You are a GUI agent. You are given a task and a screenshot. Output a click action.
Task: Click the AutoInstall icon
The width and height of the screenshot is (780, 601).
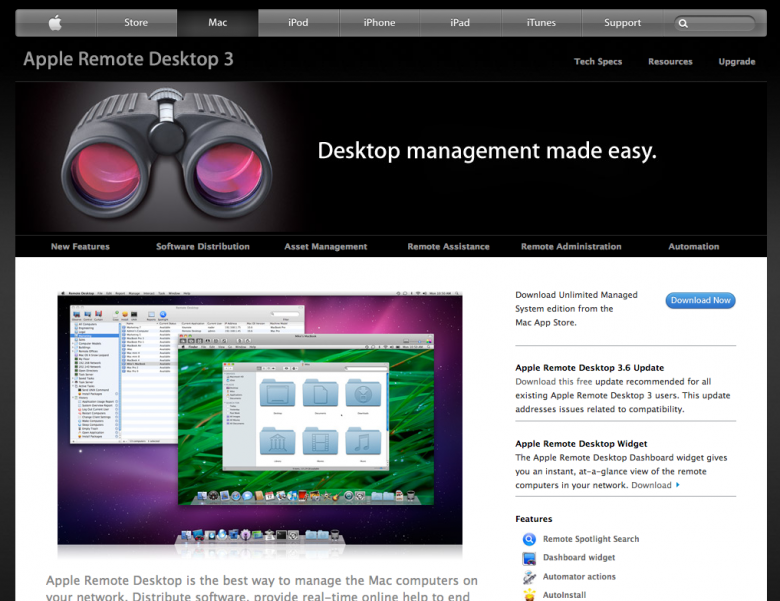coord(529,595)
